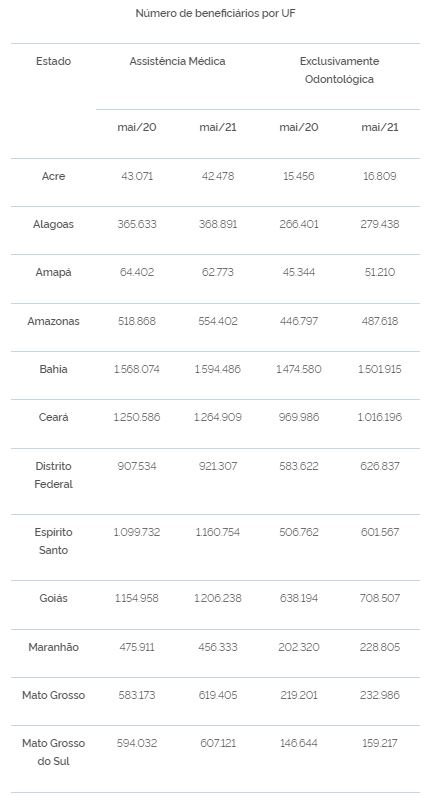Select the first 'mai/20' subheader under Assistência Médica
433x796 pixels.
tap(137, 127)
